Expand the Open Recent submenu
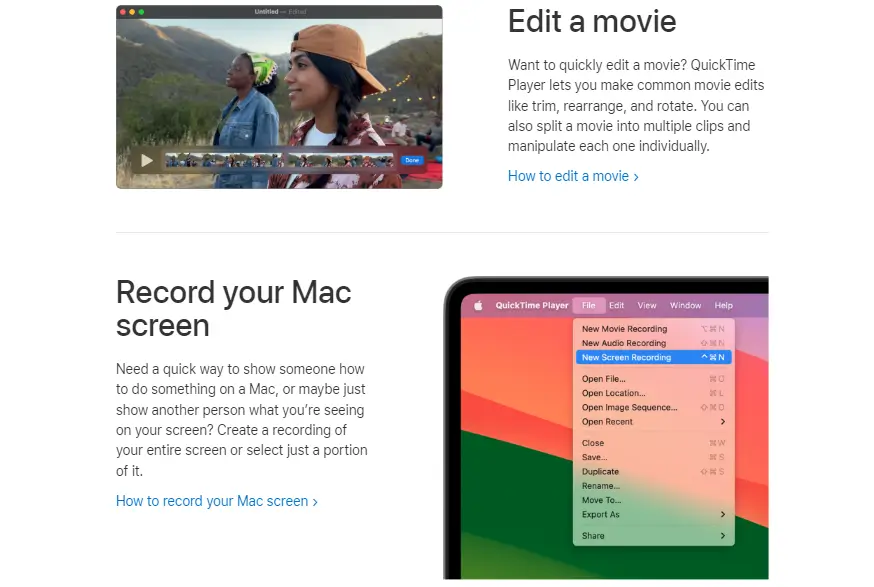The height and width of the screenshot is (587, 874). click(608, 422)
